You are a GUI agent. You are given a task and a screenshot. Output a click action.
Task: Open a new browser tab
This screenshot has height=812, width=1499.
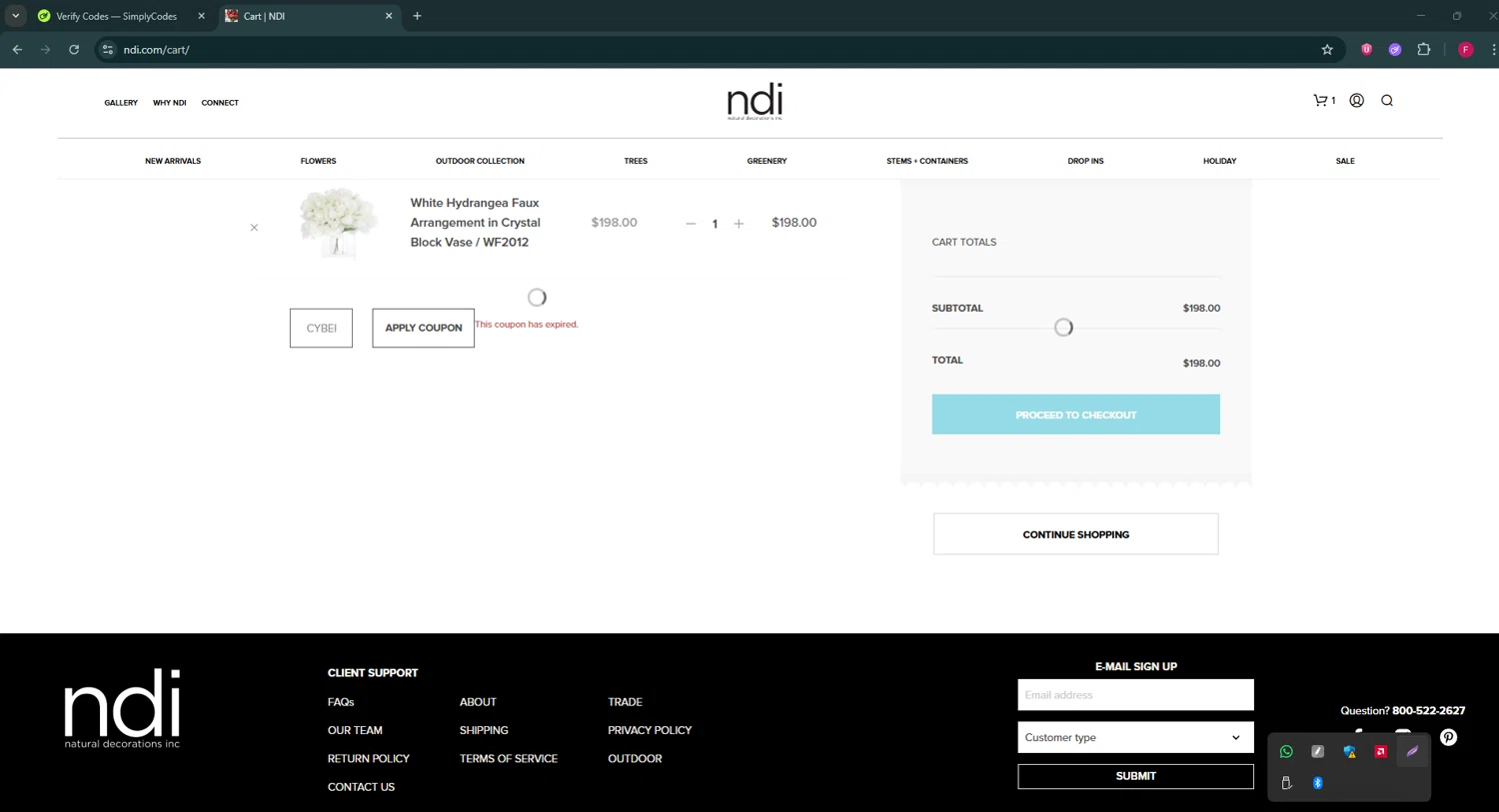417,16
